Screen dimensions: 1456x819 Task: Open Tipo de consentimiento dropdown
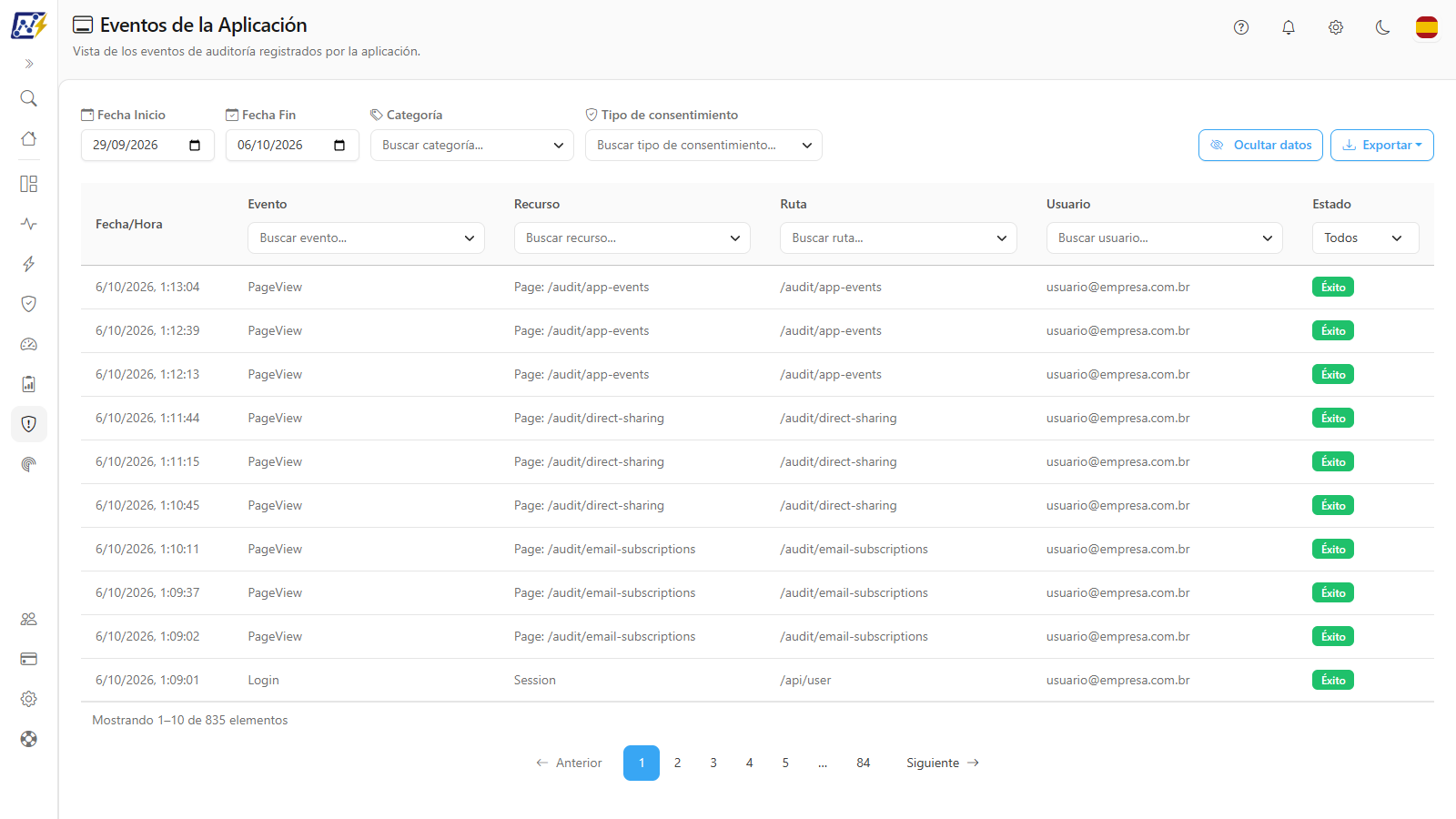[x=703, y=145]
